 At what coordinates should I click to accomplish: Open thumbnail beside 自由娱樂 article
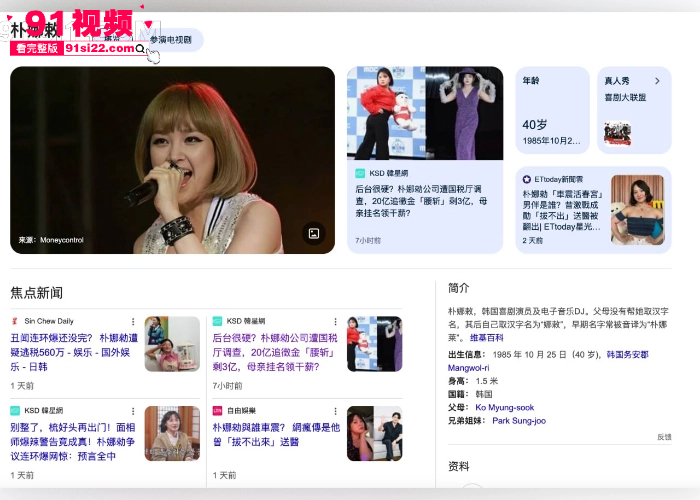(375, 433)
